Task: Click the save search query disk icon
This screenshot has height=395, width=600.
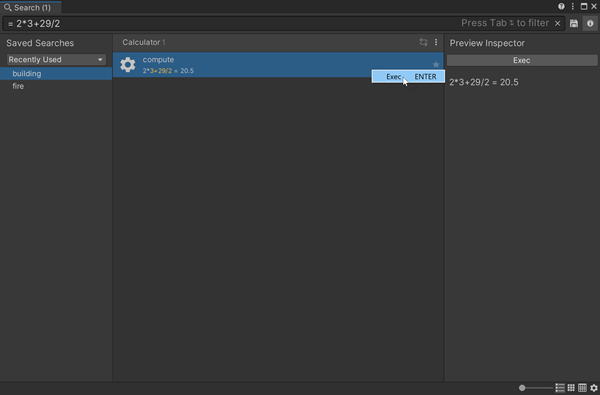Action: point(574,23)
